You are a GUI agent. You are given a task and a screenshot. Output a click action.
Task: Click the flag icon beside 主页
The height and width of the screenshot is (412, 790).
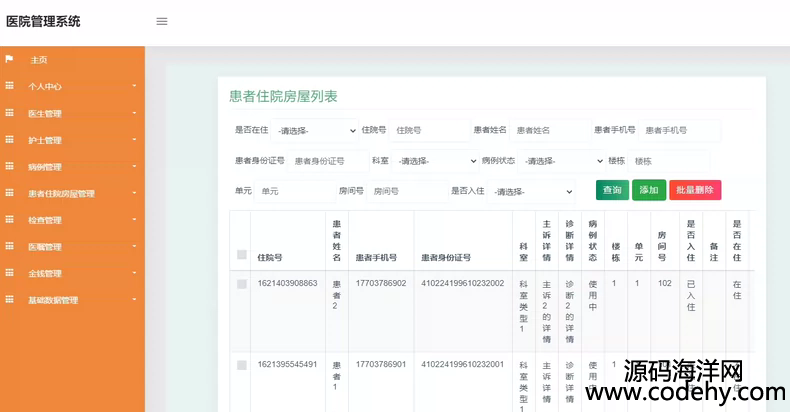[x=10, y=59]
